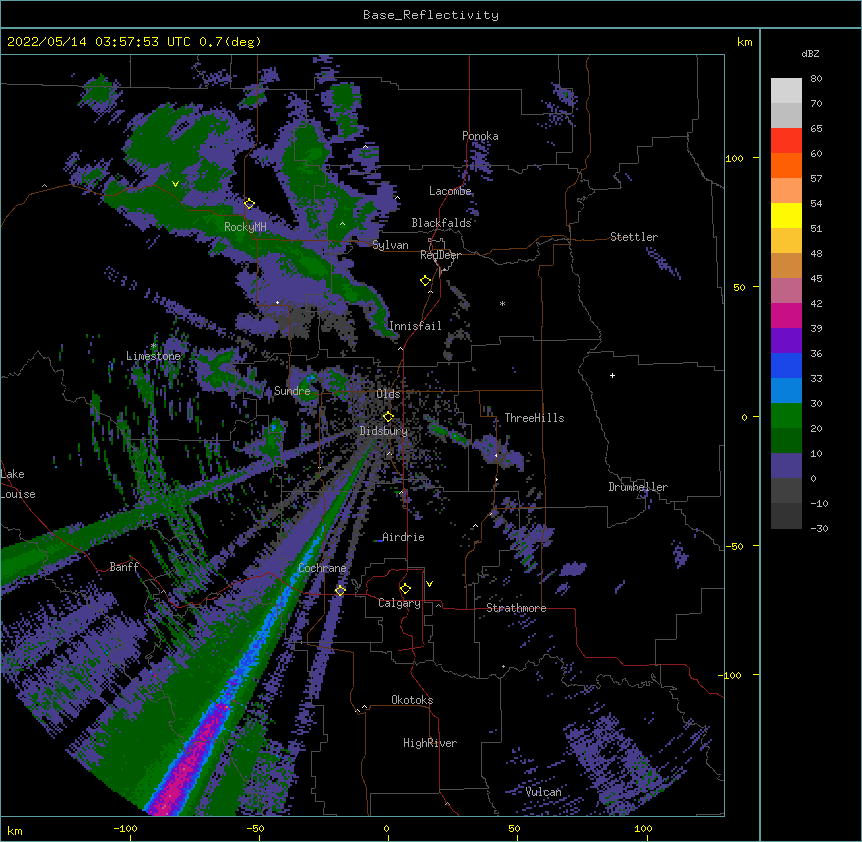Select the bright green 20-30 dBZ legend swatch

tap(786, 416)
